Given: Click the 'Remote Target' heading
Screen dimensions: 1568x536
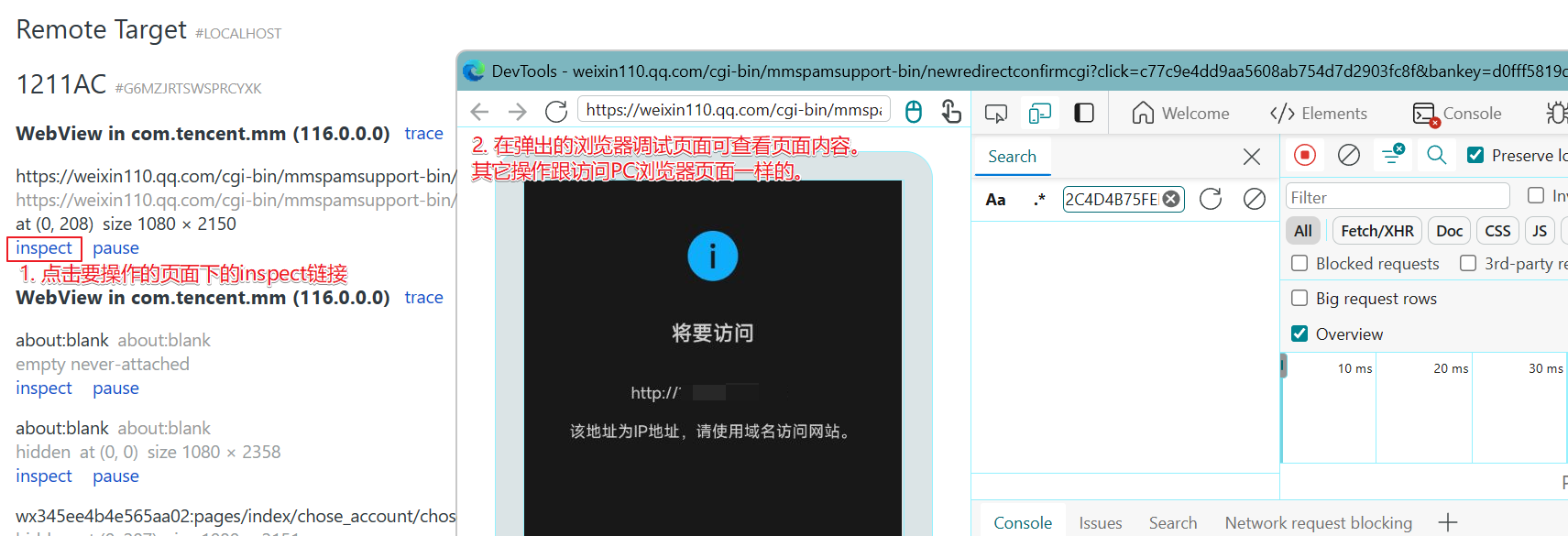Looking at the screenshot, I should (102, 29).
